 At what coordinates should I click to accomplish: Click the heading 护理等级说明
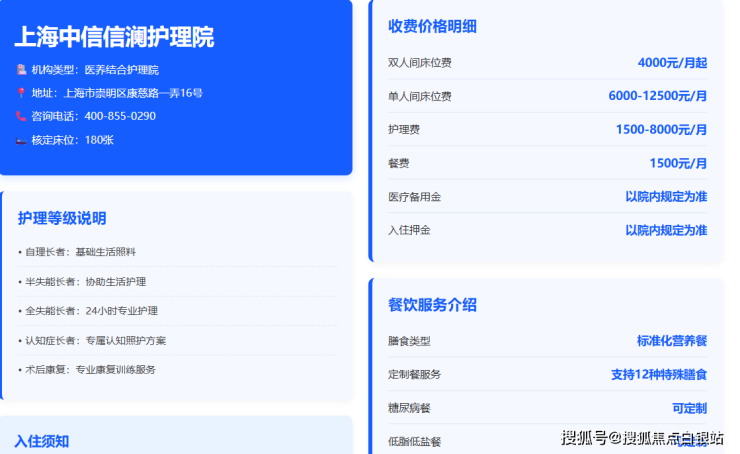tap(62, 218)
